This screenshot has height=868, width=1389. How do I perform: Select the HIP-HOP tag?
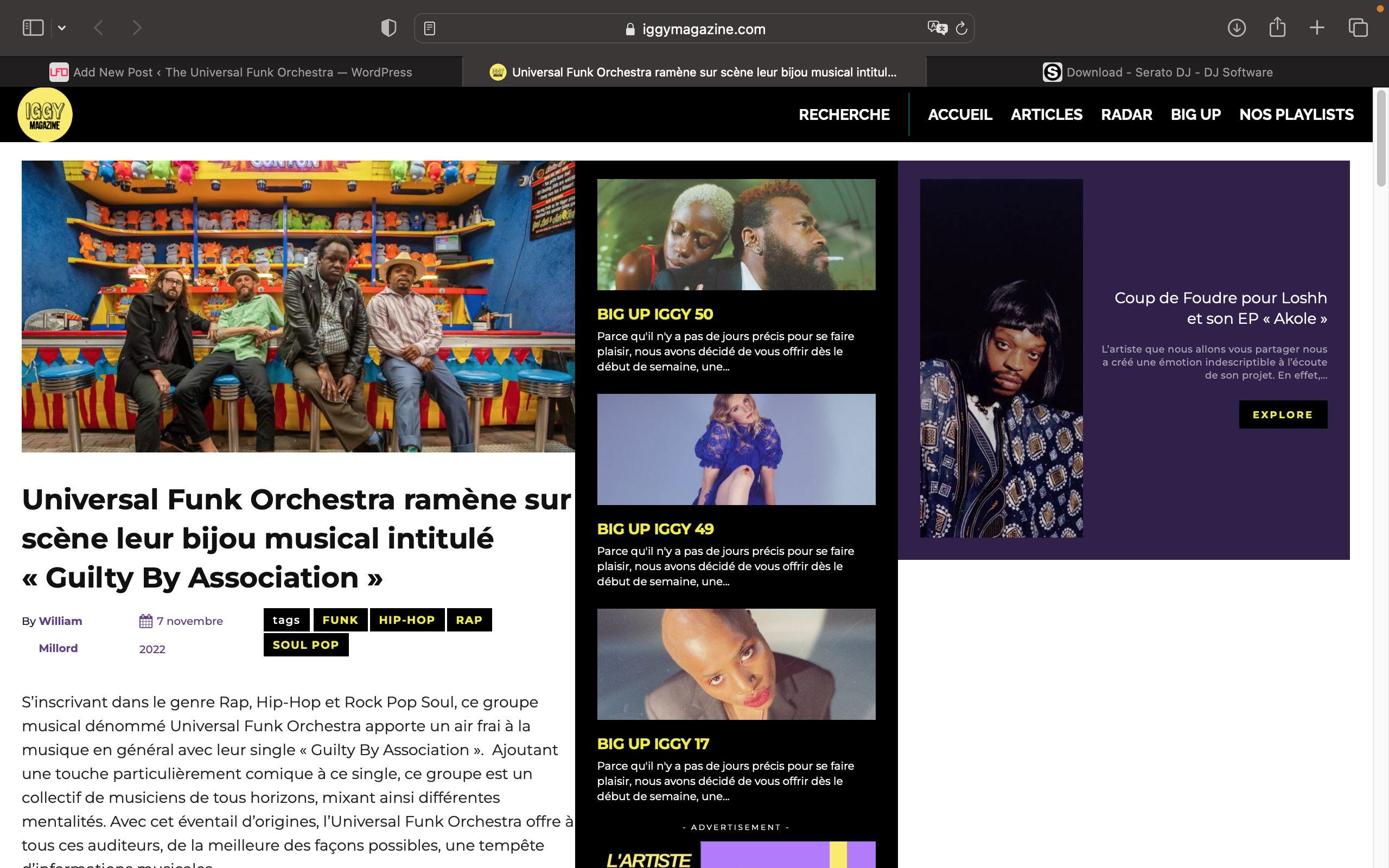(x=407, y=620)
